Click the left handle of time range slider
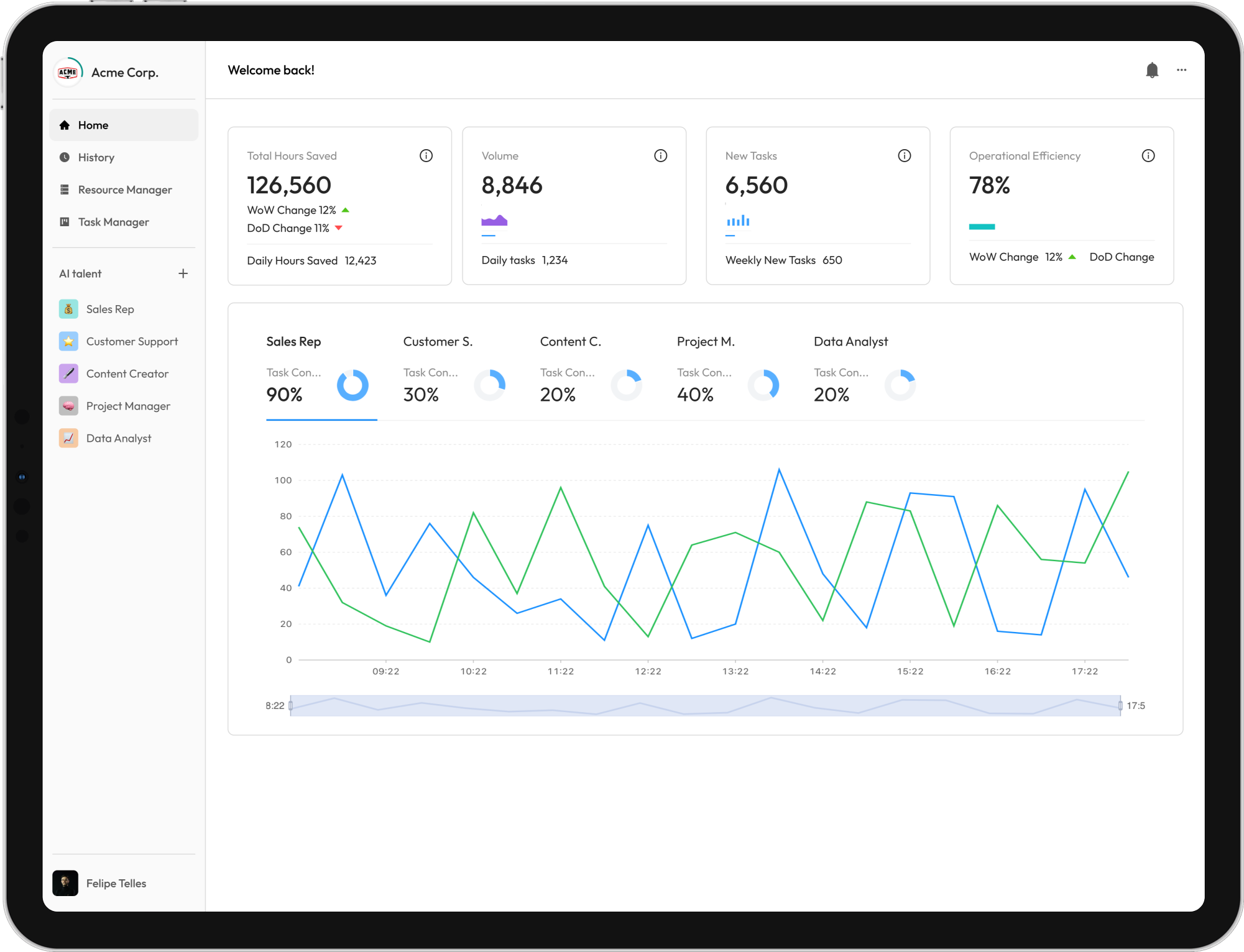This screenshot has width=1244, height=952. pyautogui.click(x=290, y=705)
